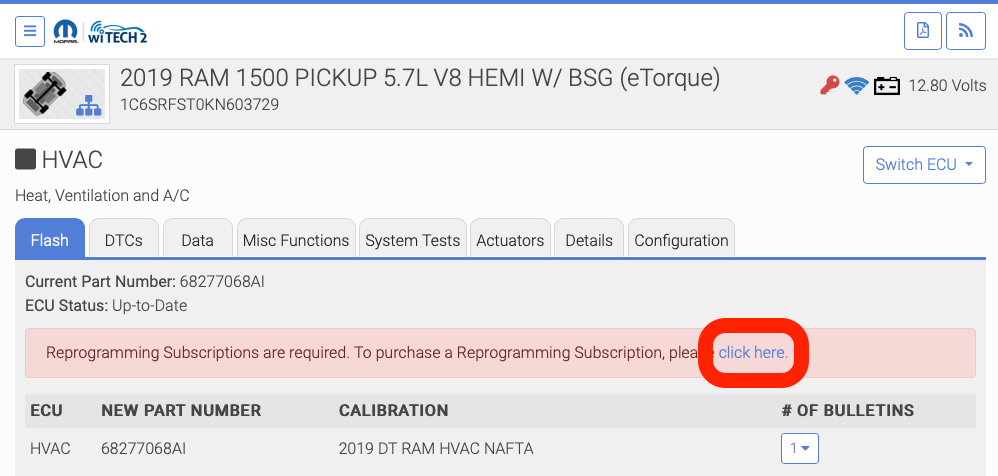Click the vehicle topology thumbnail

tap(62, 93)
